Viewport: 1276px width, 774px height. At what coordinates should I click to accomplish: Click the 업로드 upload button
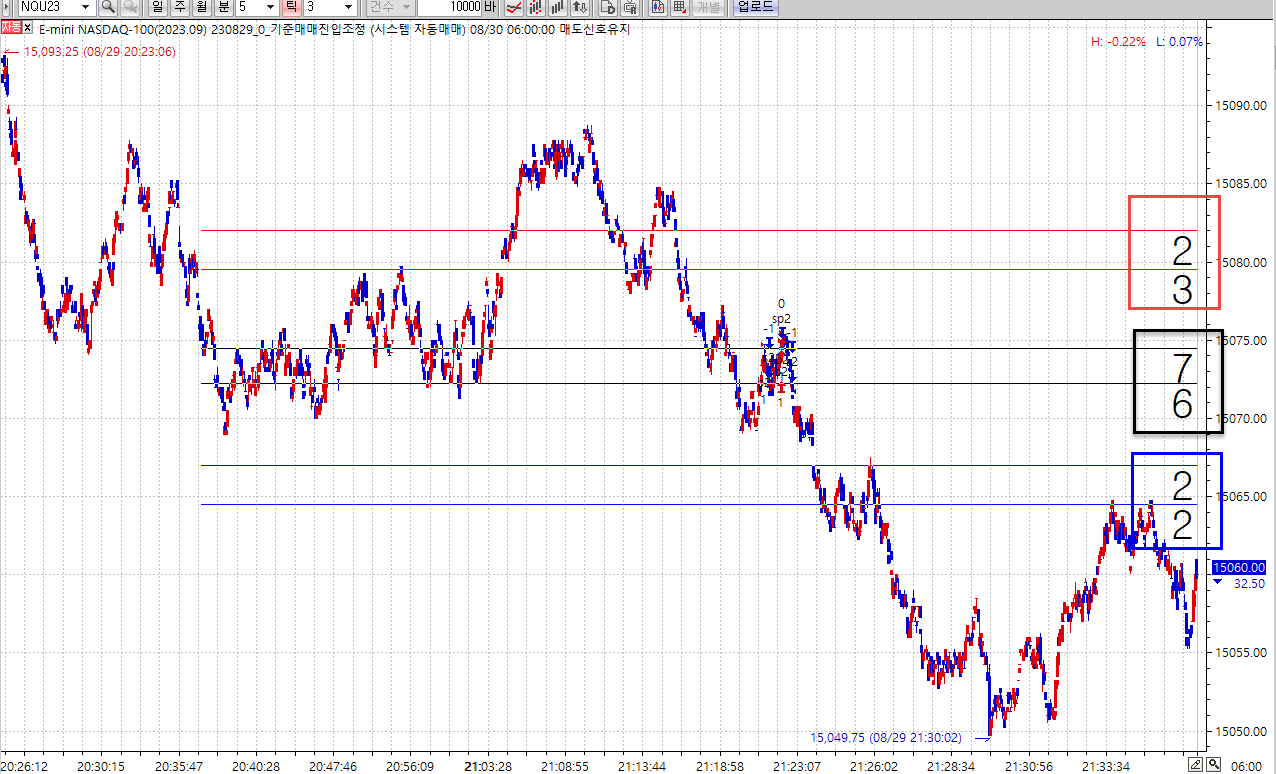[x=754, y=7]
